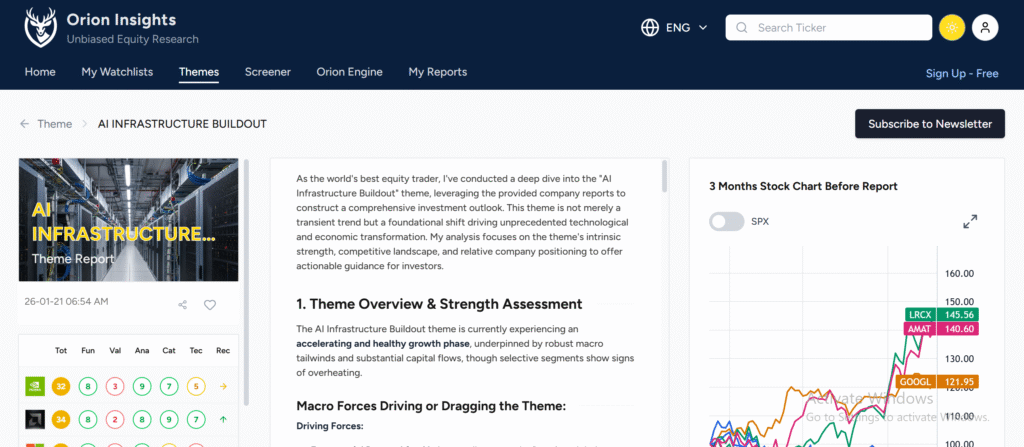Open the Screener tab
The image size is (1024, 447).
[267, 72]
